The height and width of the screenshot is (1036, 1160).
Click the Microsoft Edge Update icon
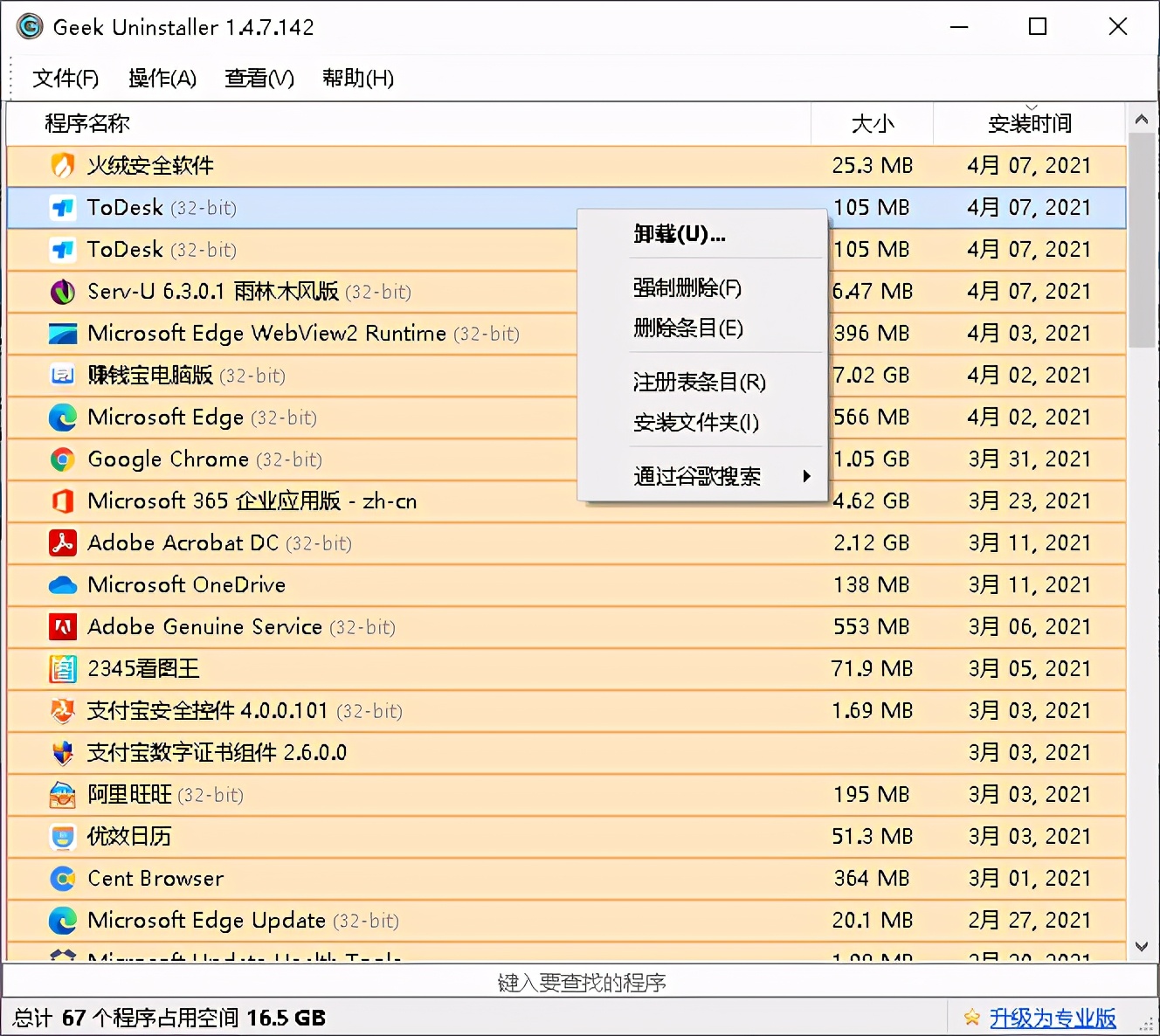coord(62,920)
